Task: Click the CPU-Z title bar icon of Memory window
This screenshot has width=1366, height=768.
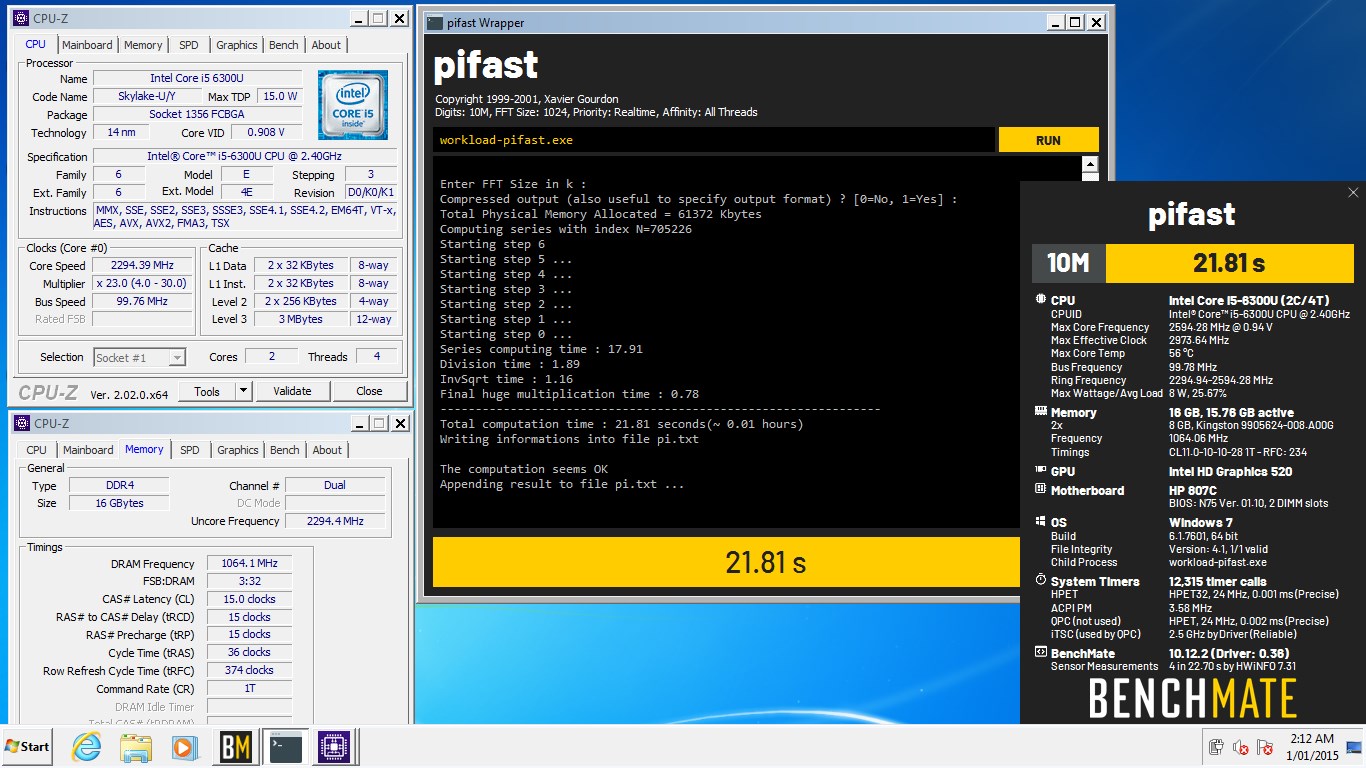Action: click(x=20, y=423)
